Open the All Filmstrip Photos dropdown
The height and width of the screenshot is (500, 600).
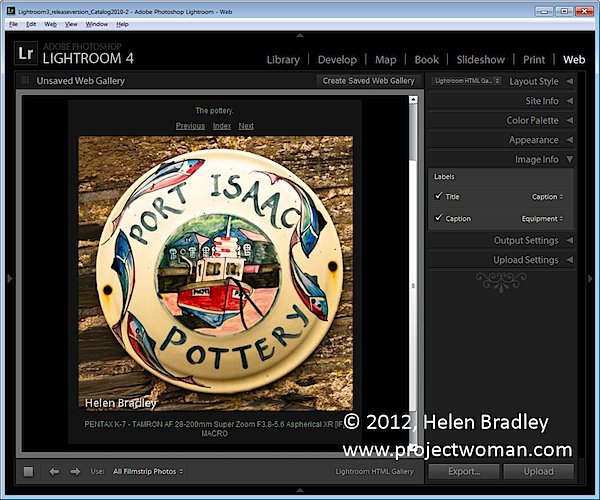(148, 471)
